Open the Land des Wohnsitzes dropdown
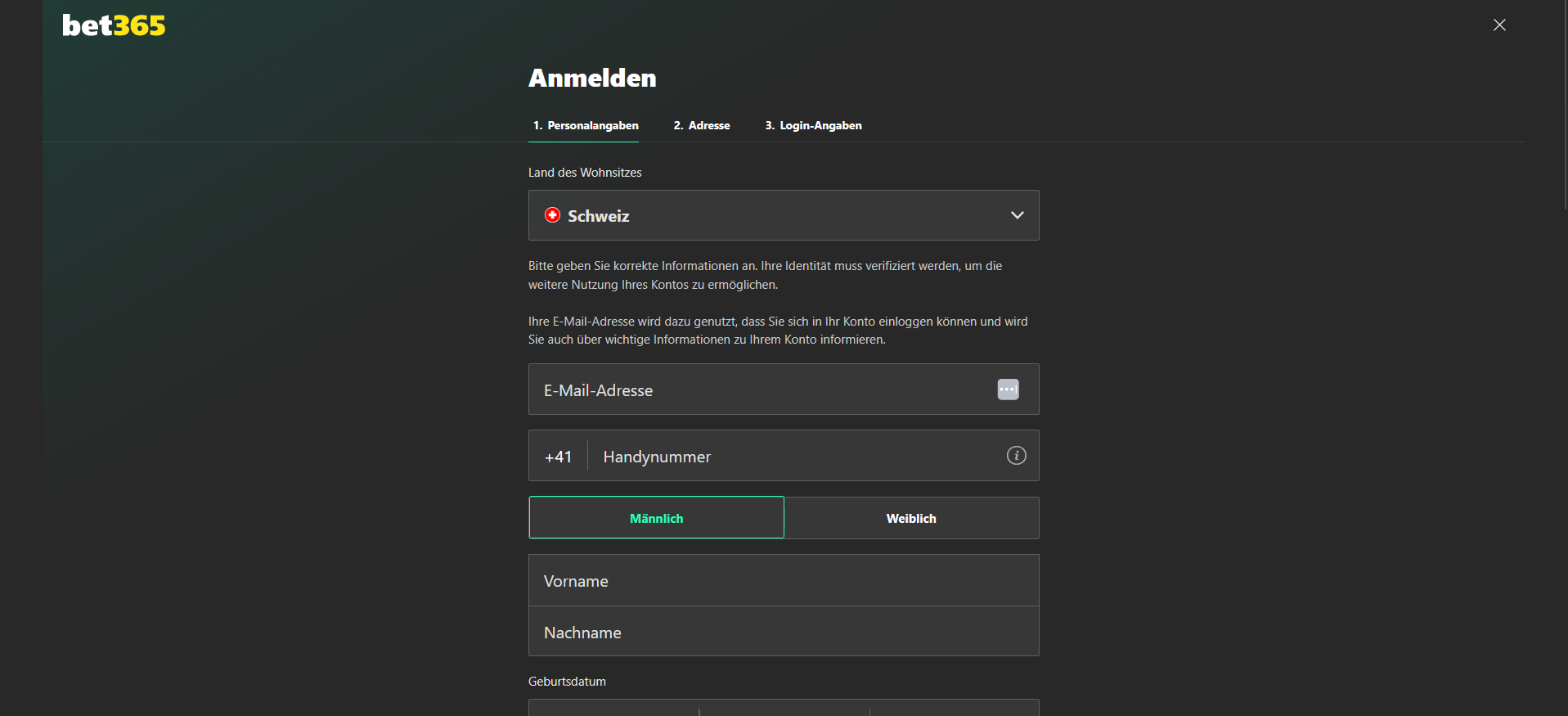The image size is (1568, 716). [x=783, y=215]
